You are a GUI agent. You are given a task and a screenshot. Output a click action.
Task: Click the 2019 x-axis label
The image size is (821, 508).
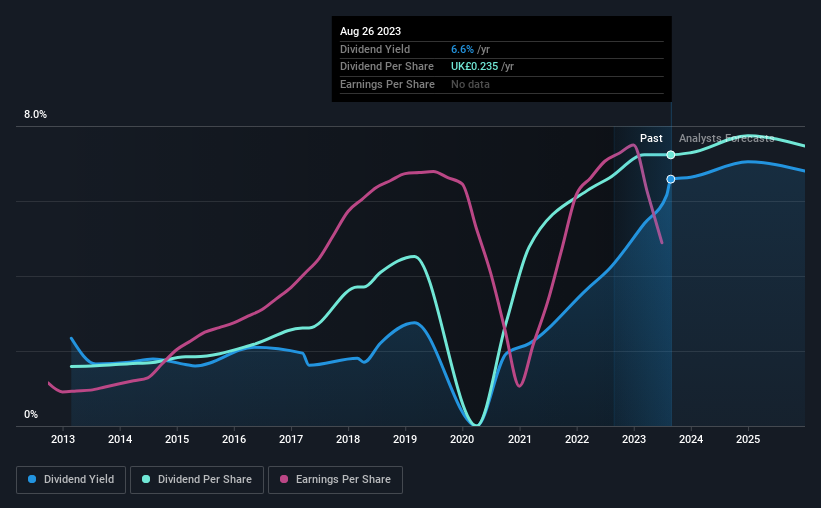(405, 439)
